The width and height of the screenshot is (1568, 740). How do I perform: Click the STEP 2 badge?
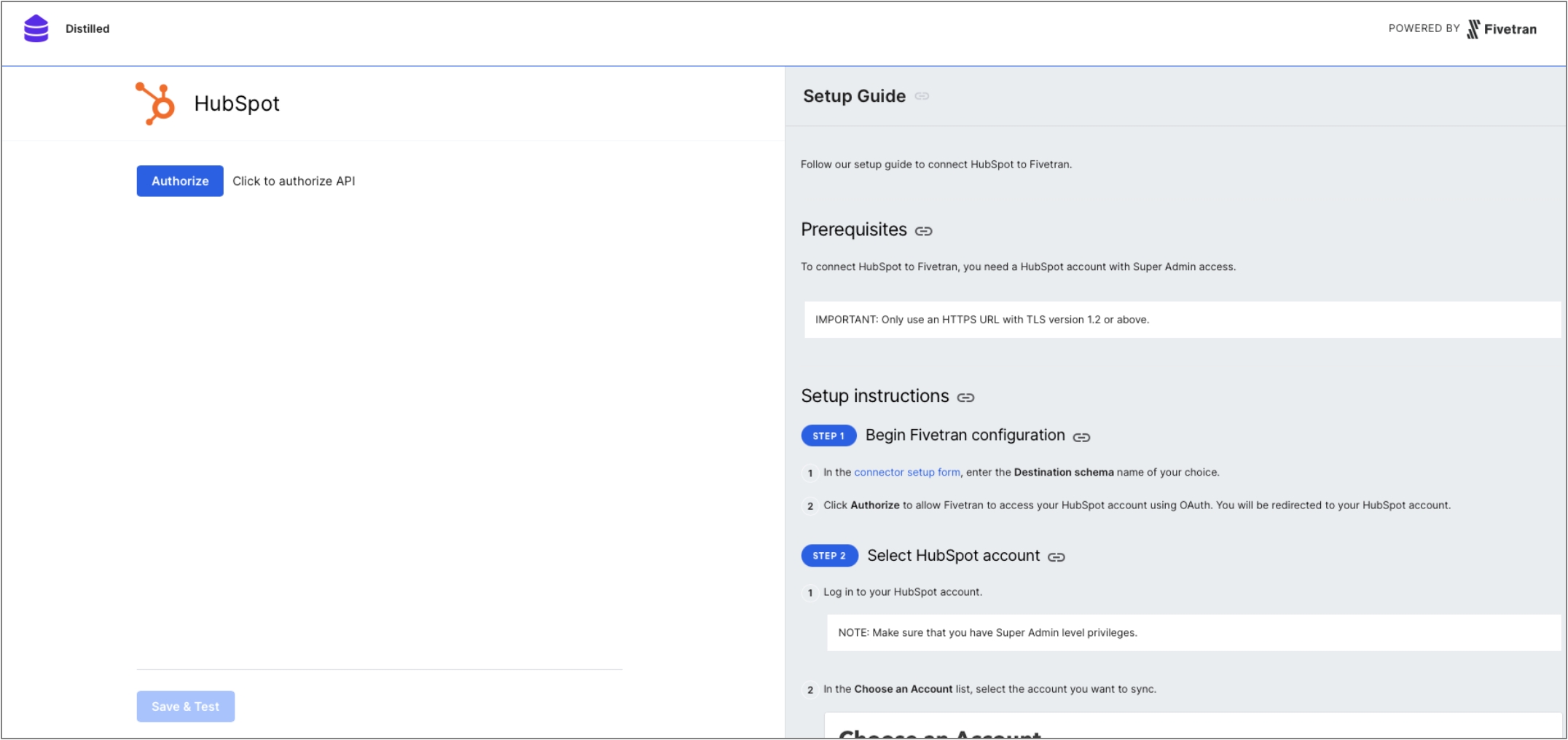point(829,556)
